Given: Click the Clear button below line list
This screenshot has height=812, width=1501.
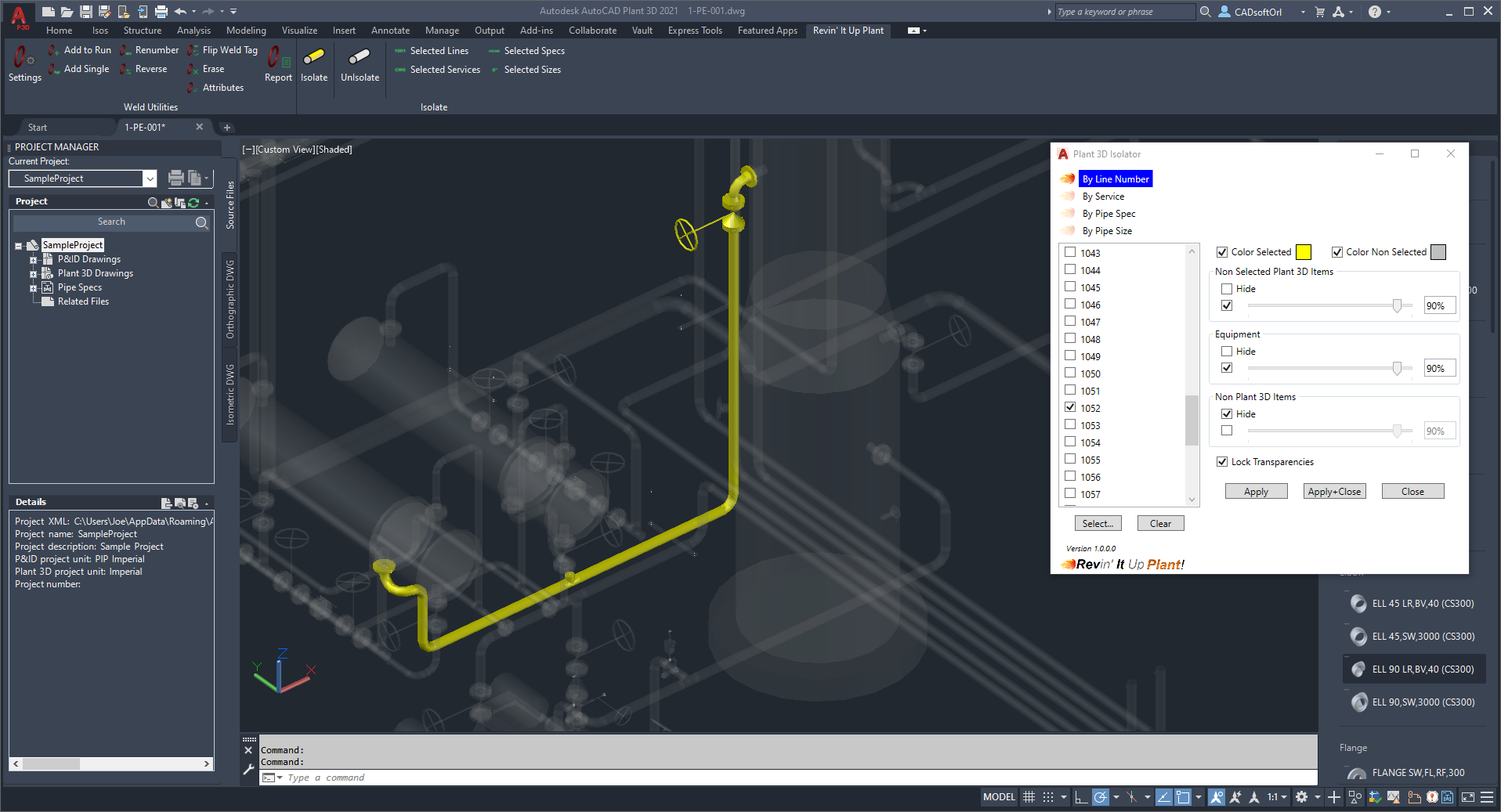Looking at the screenshot, I should (1160, 524).
